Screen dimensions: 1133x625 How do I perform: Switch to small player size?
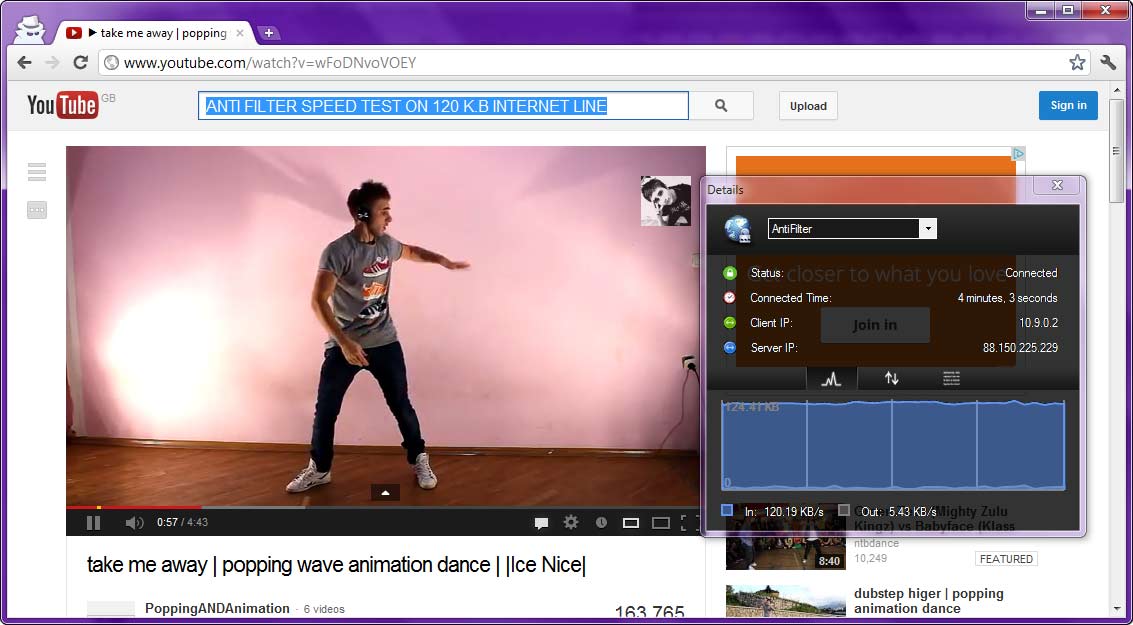631,522
